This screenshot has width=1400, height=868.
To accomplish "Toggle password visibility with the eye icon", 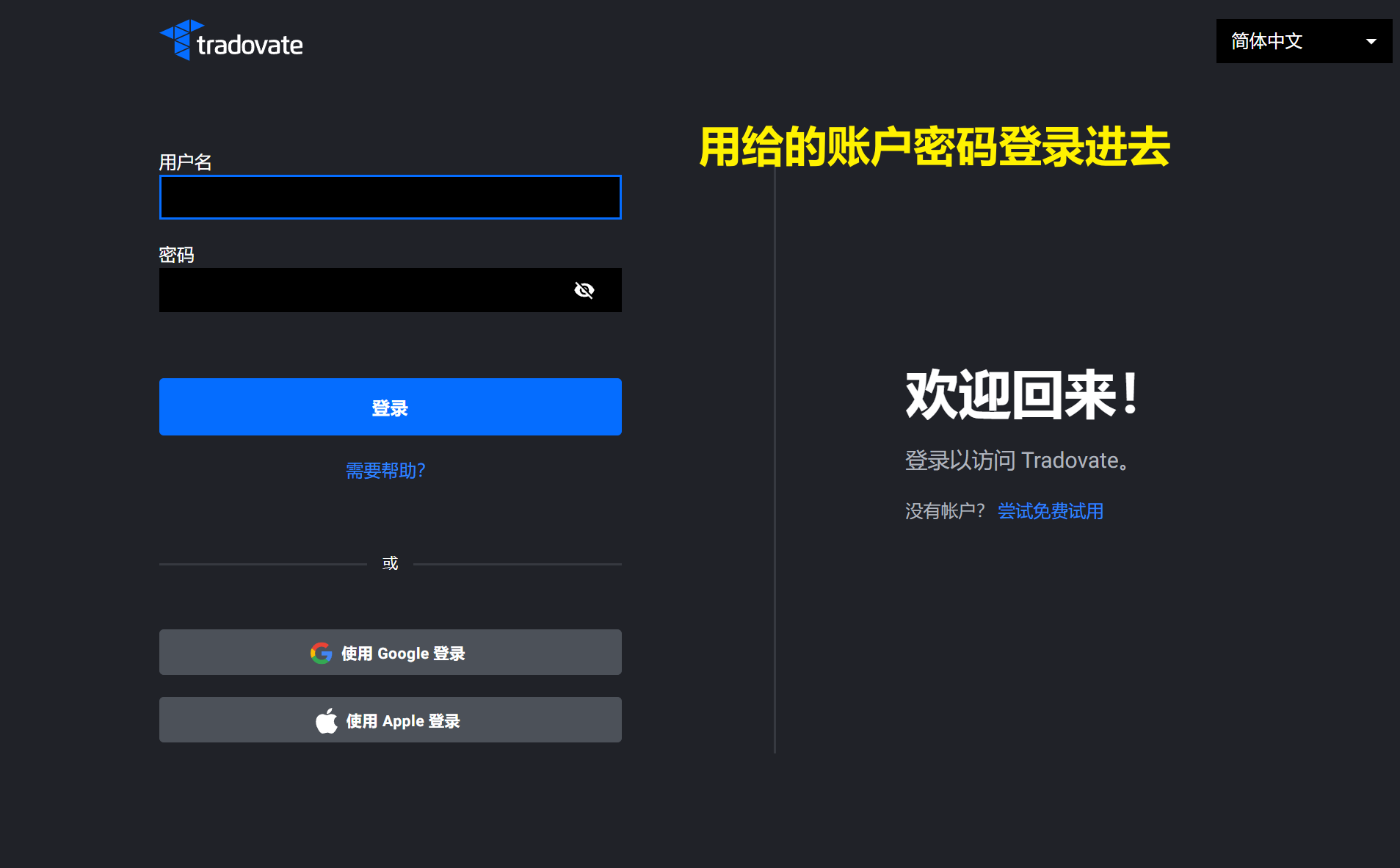I will click(584, 290).
